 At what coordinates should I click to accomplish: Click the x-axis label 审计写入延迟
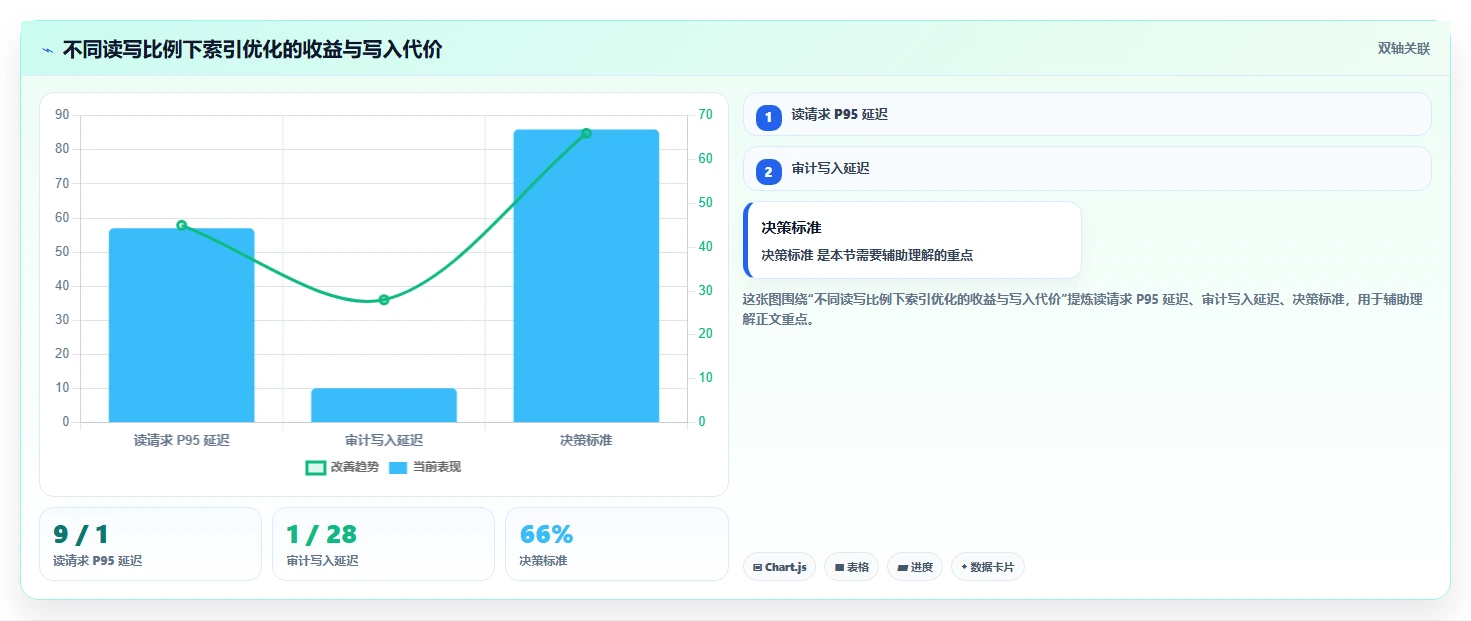(384, 440)
